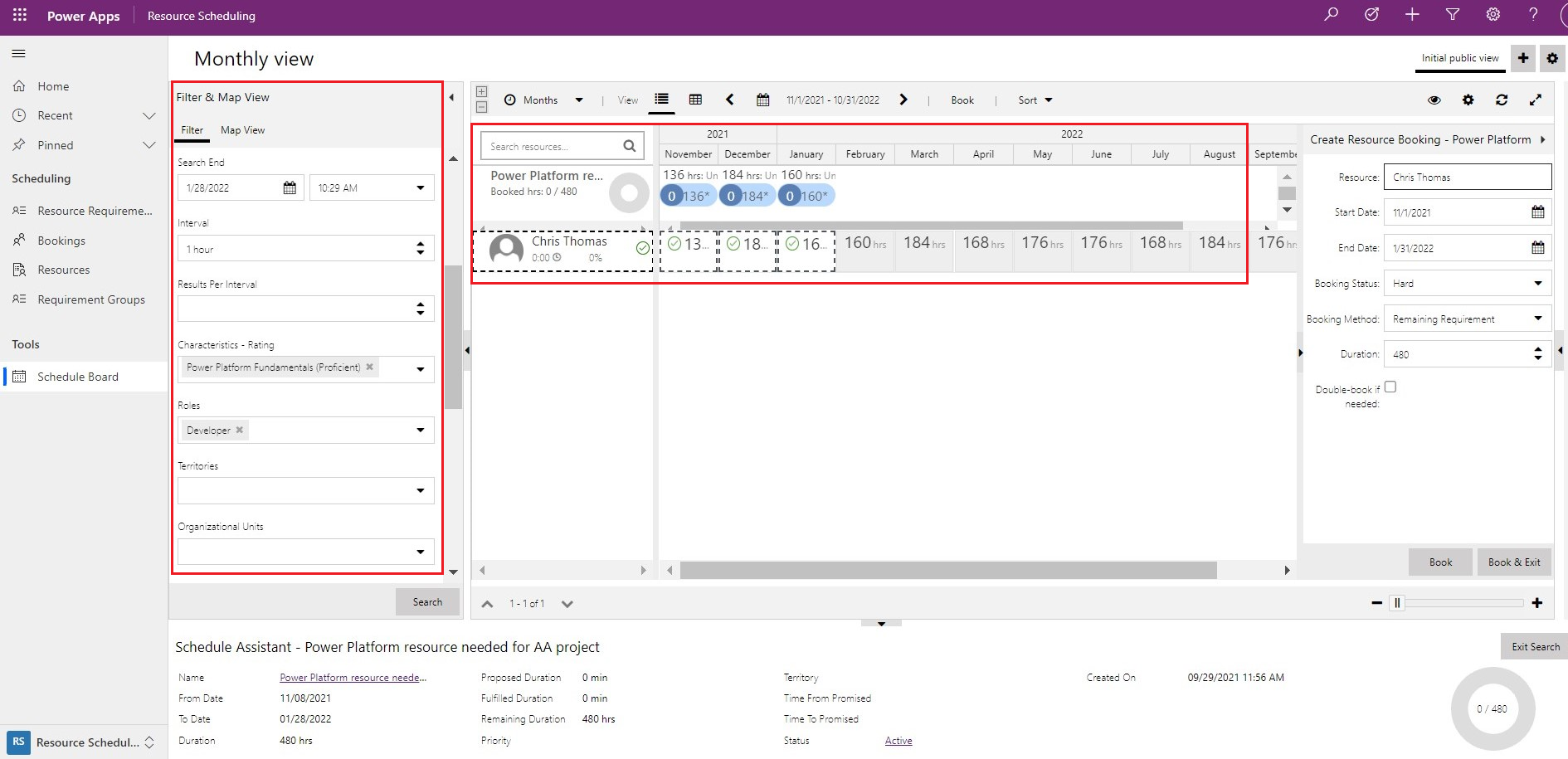The width and height of the screenshot is (1568, 759).
Task: Go to next date range arrow
Action: [903, 100]
